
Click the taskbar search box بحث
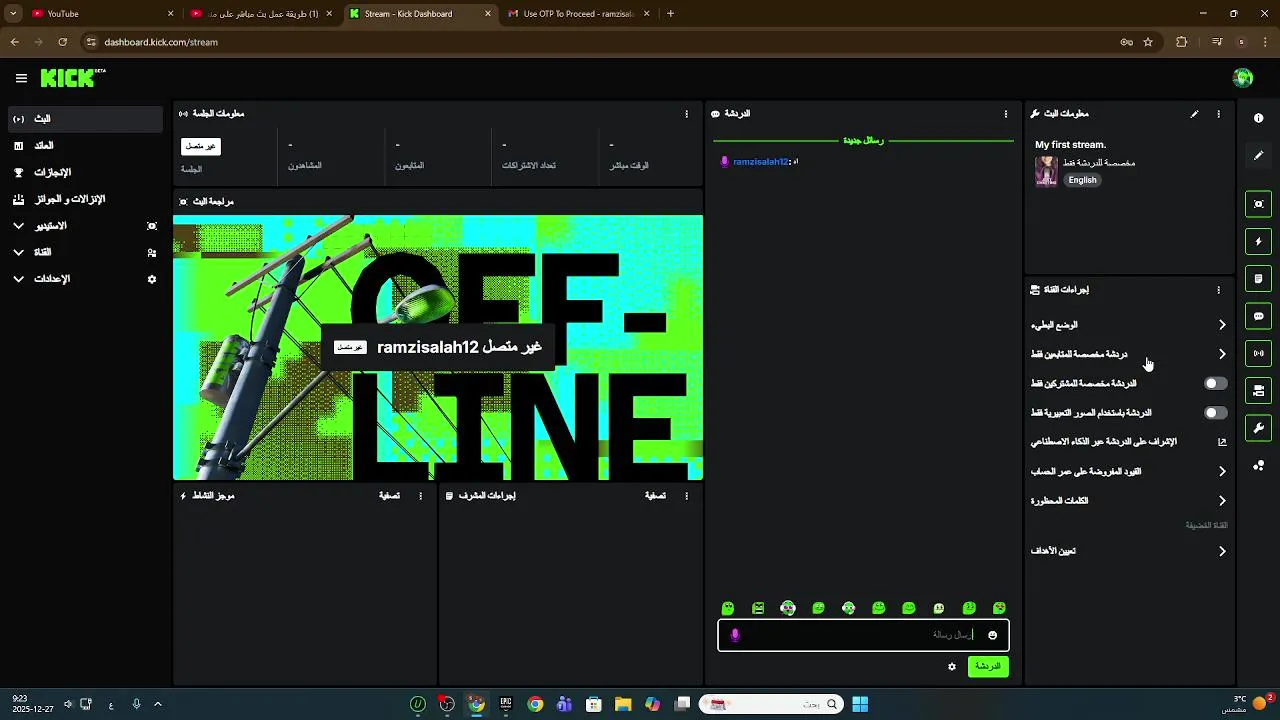click(x=770, y=704)
